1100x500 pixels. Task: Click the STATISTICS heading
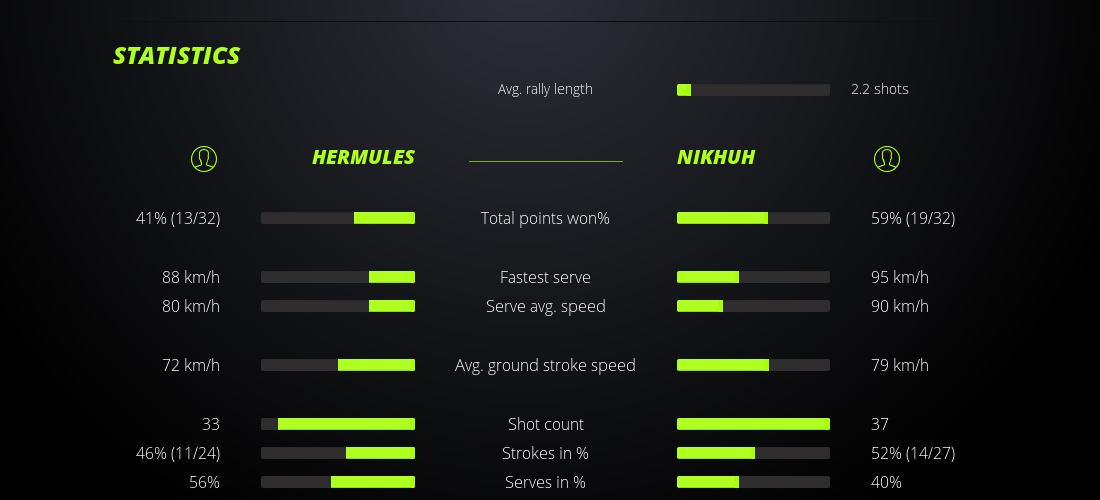177,56
